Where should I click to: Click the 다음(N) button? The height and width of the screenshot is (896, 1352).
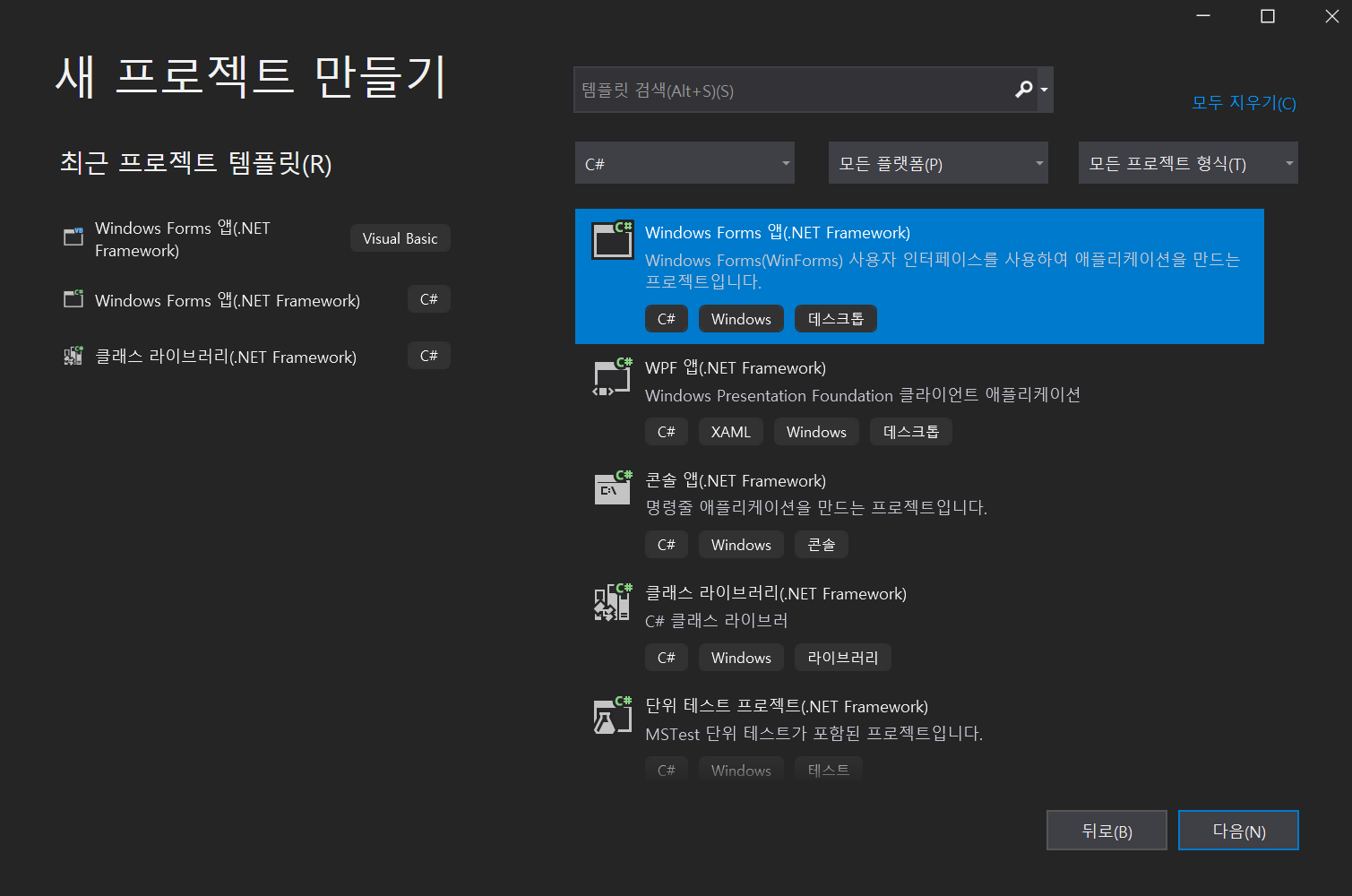coord(1238,830)
